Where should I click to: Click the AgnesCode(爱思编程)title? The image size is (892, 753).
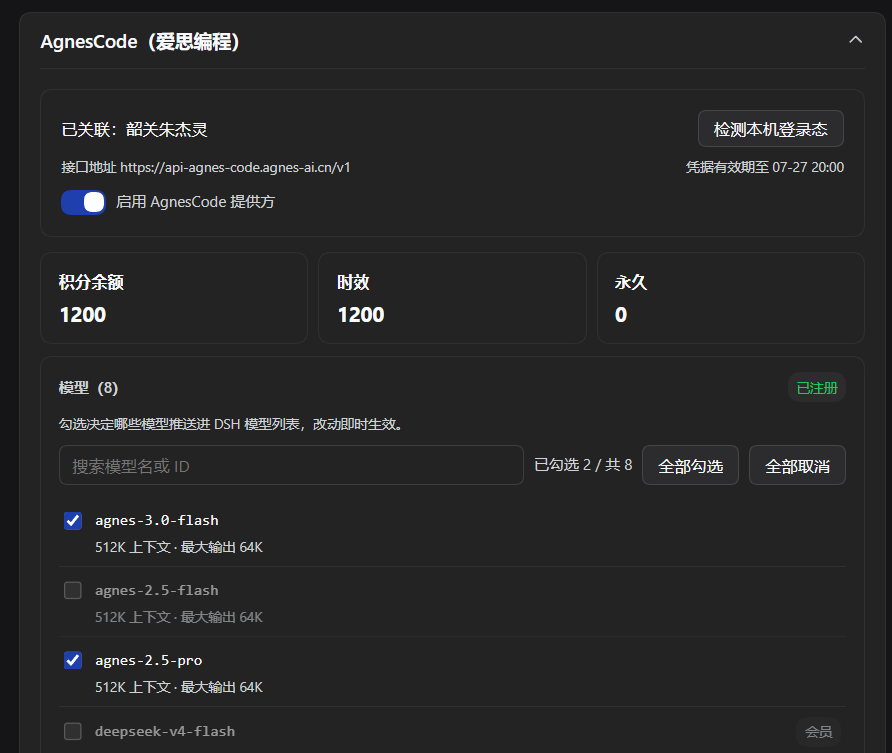coord(140,42)
